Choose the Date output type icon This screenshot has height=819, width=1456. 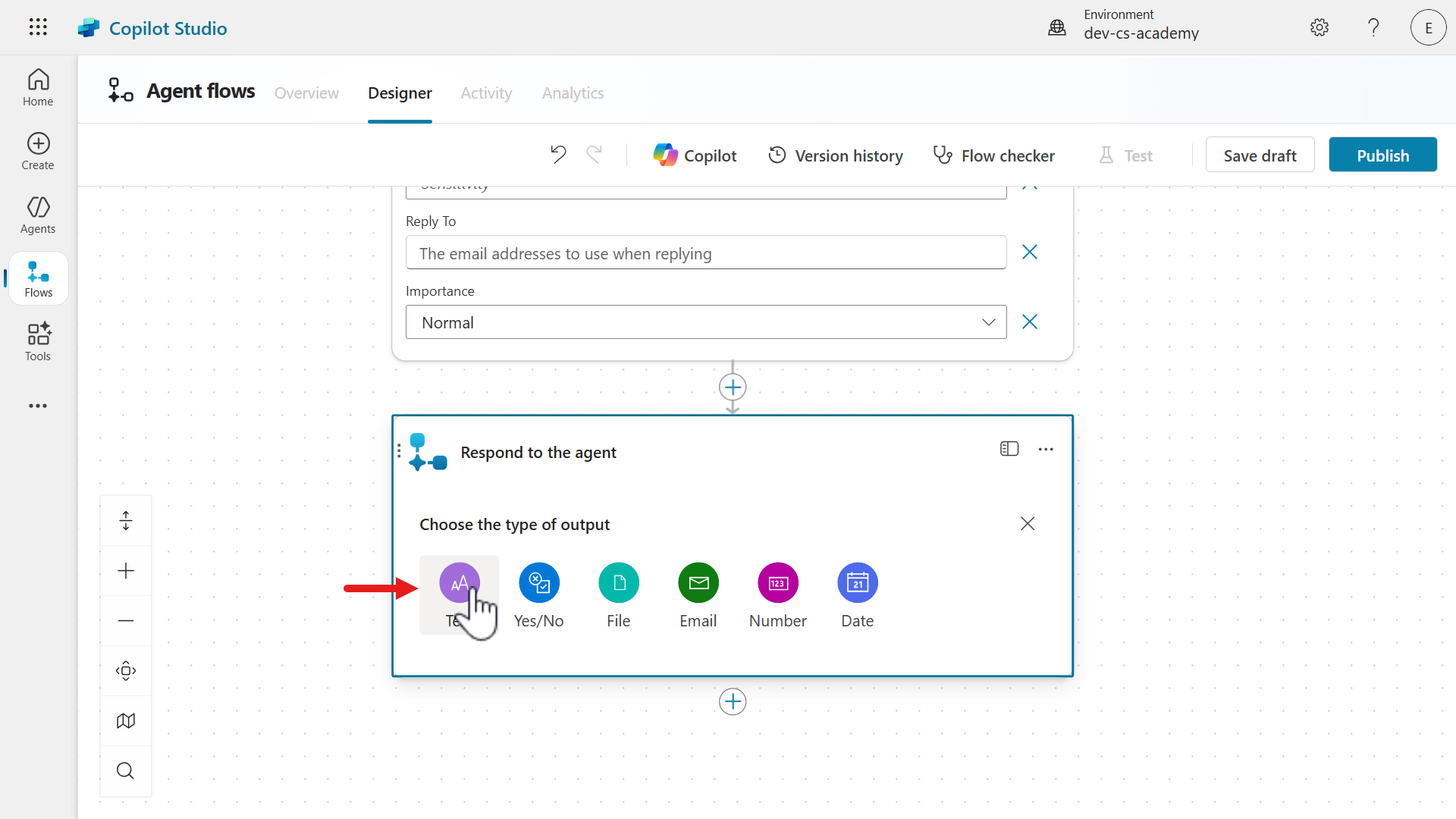[857, 582]
